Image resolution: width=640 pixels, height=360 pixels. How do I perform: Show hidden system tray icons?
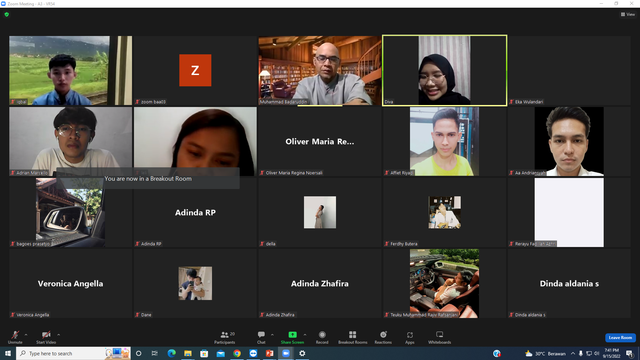coord(573,353)
